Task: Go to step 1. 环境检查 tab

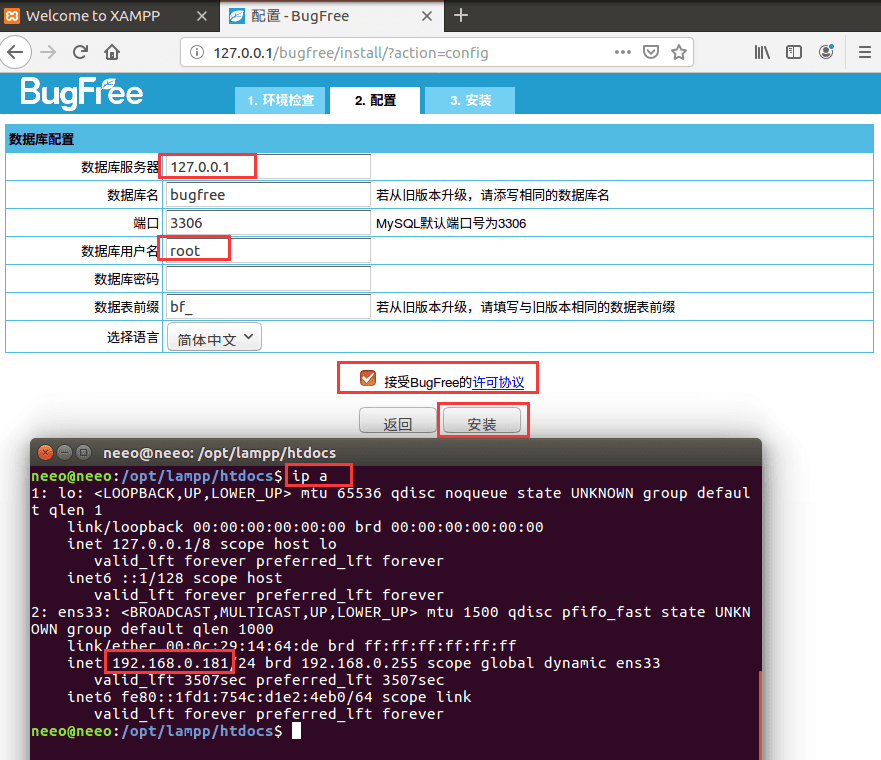Action: (x=280, y=101)
